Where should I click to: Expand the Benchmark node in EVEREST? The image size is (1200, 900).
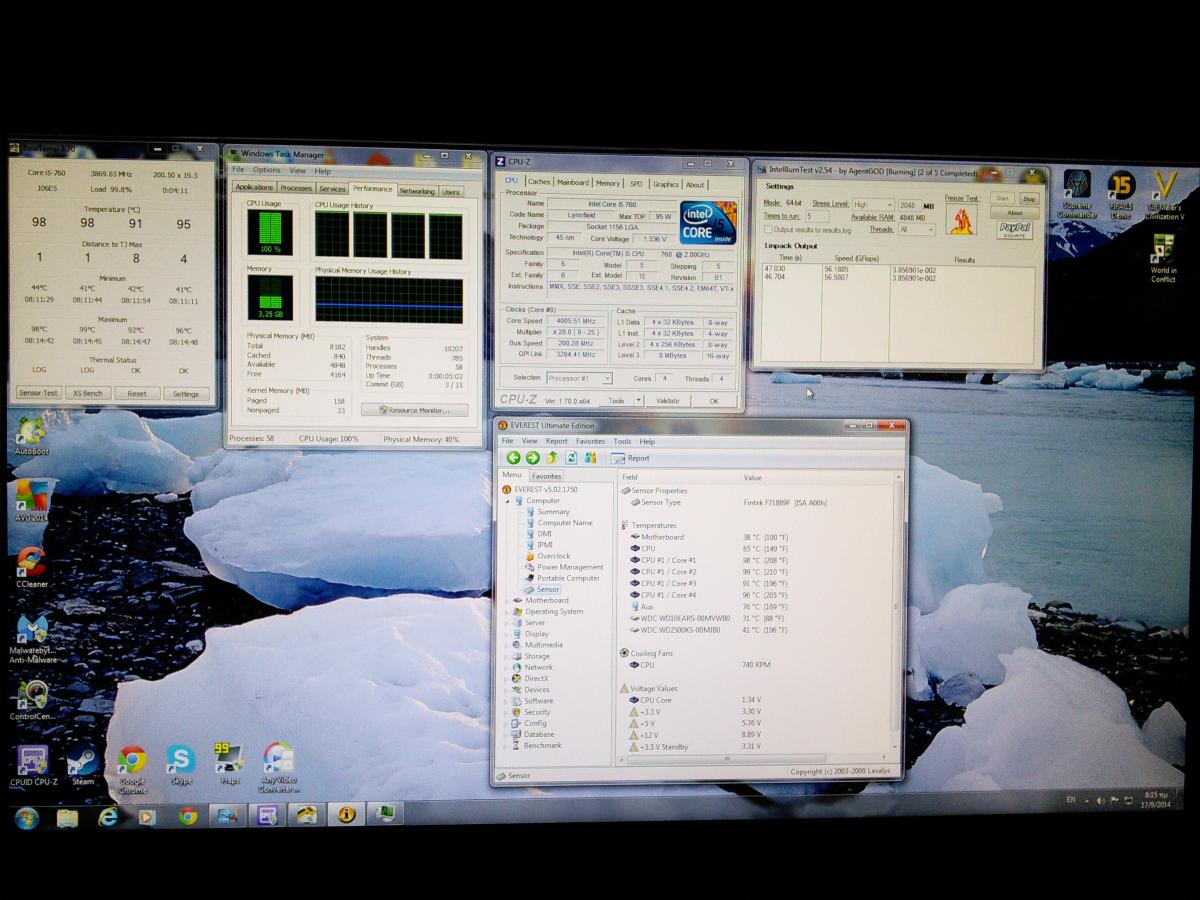[x=507, y=746]
